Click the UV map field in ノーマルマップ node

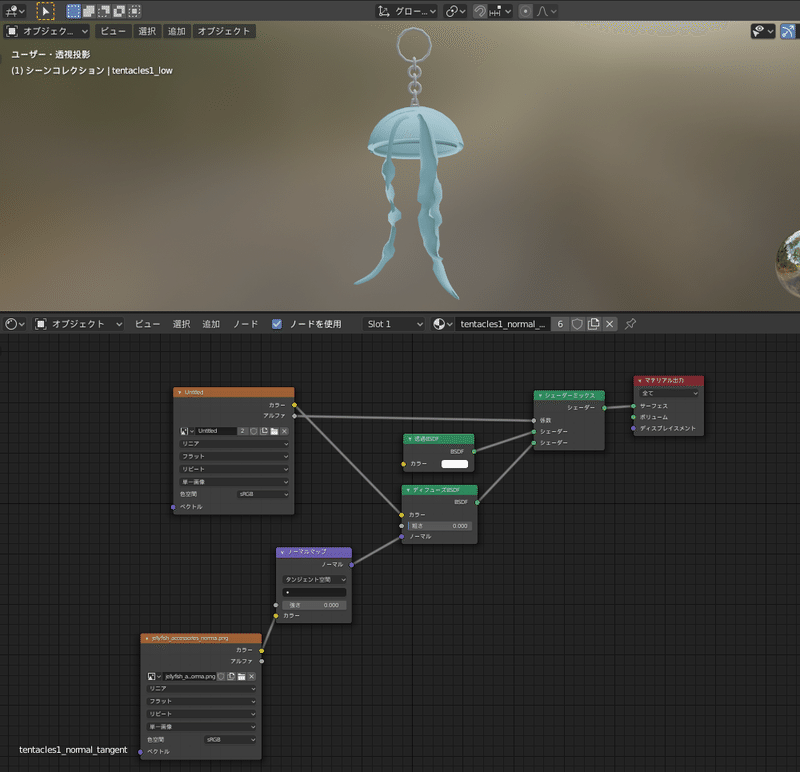point(314,592)
